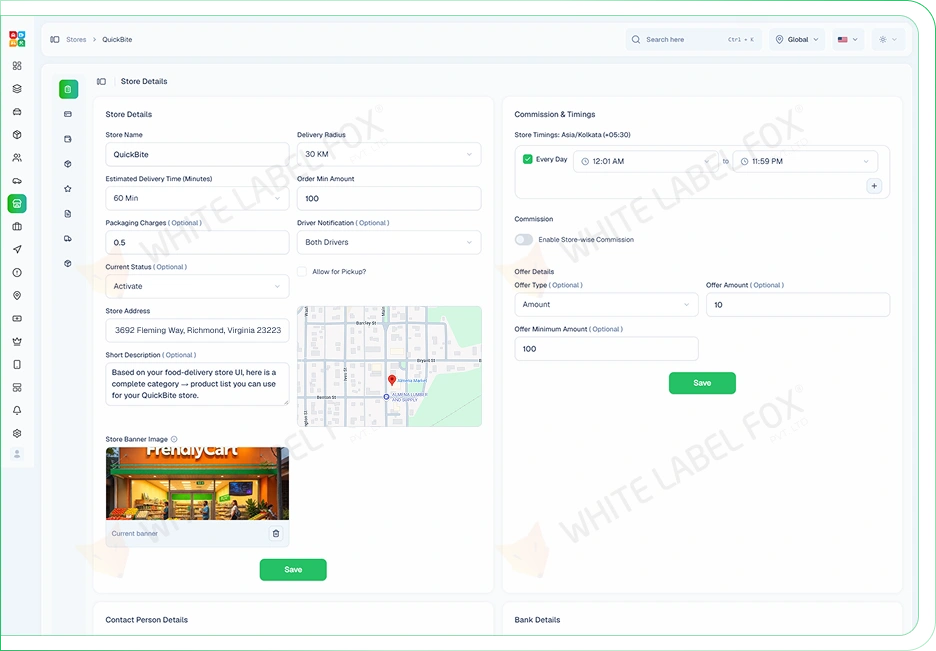The image size is (936, 651).
Task: Expand the Offer Type Amount dropdown
Action: coord(606,304)
